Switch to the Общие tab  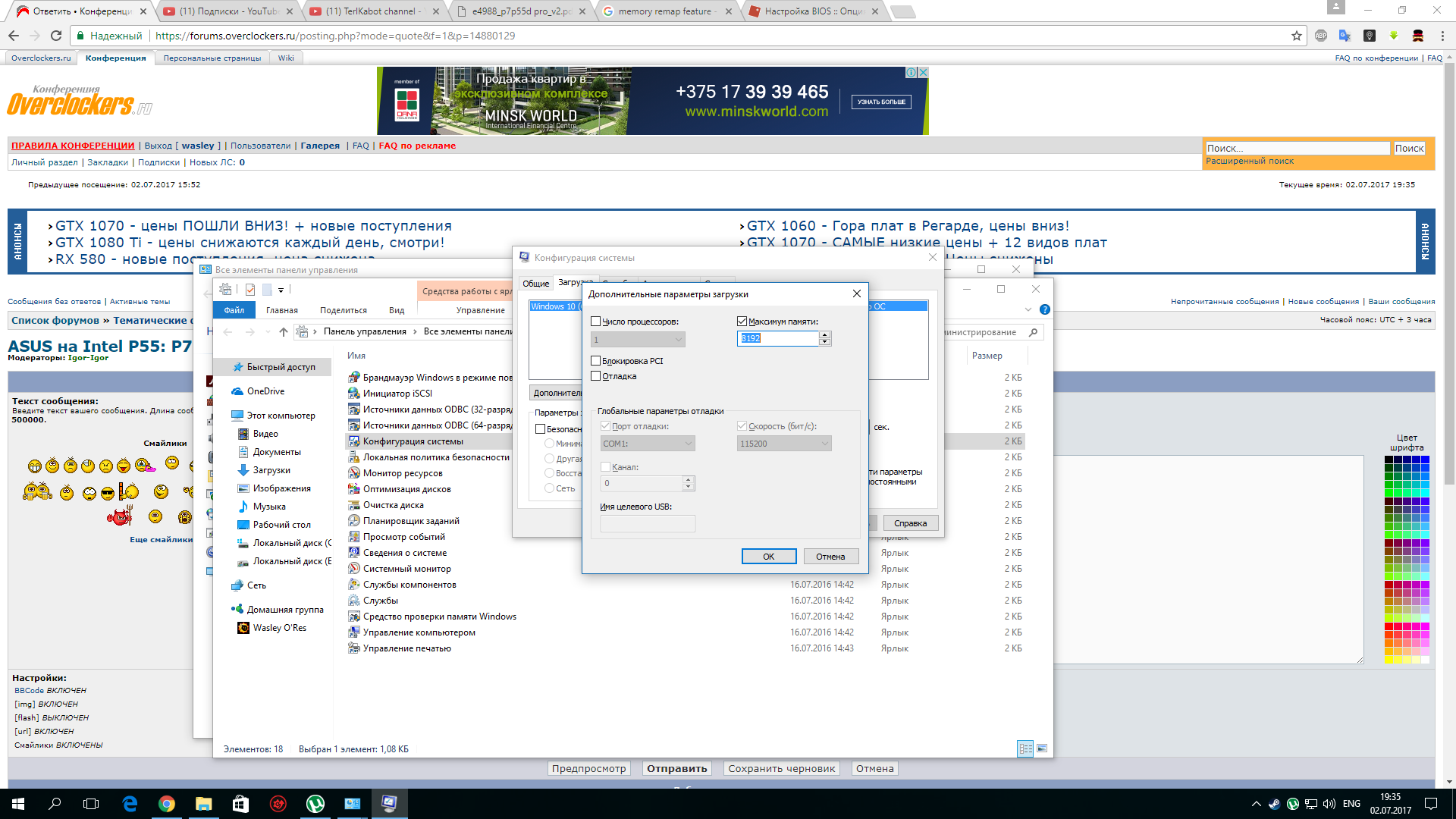[x=535, y=284]
